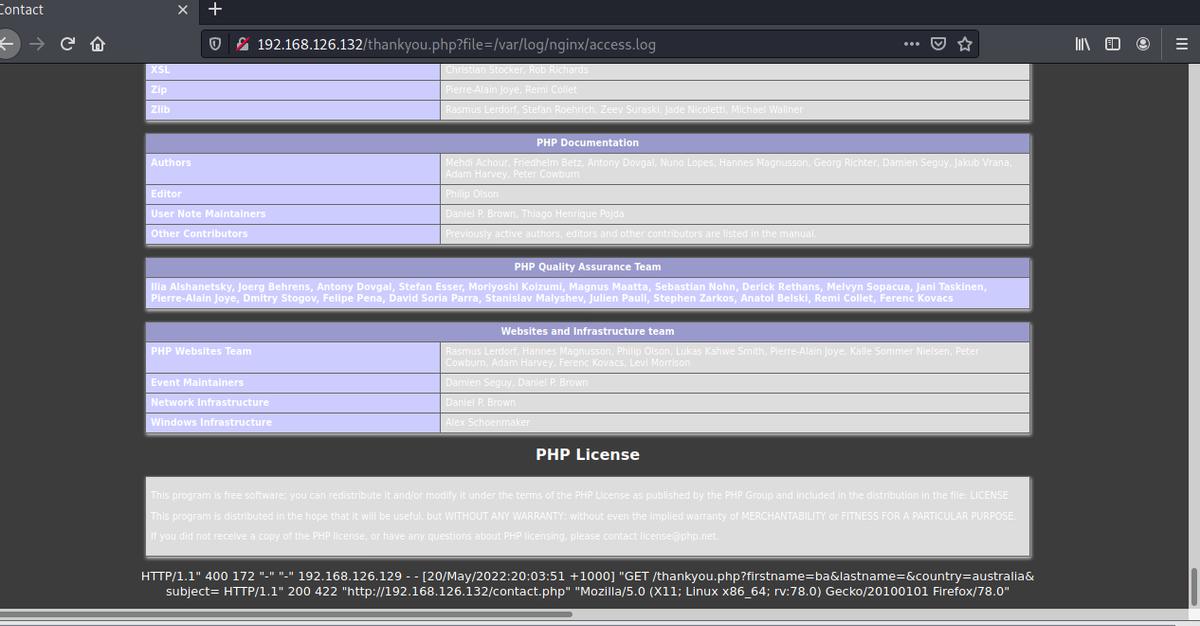Click the PHP Quality Assurance Team header

point(587,267)
